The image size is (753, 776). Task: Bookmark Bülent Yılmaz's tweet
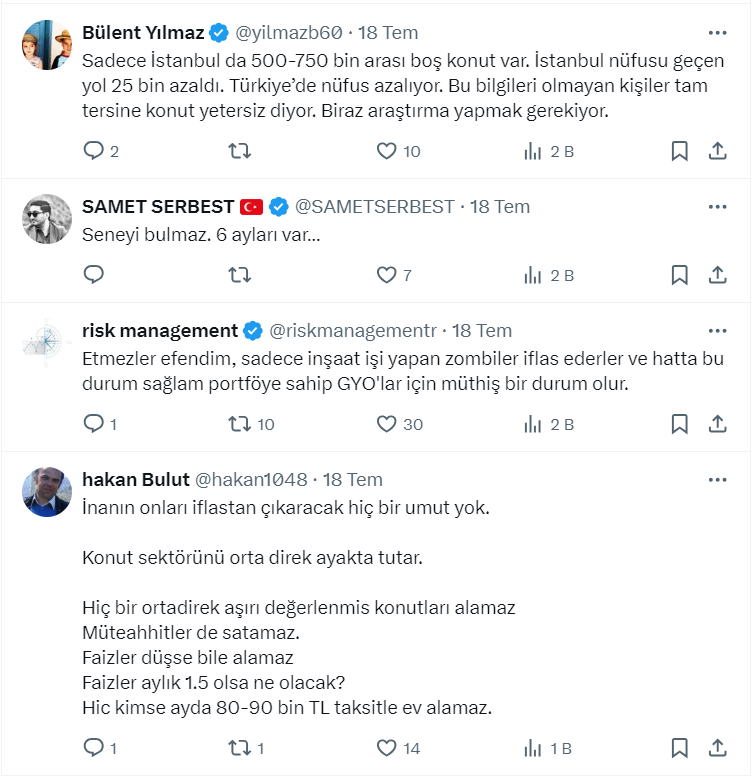tap(679, 151)
